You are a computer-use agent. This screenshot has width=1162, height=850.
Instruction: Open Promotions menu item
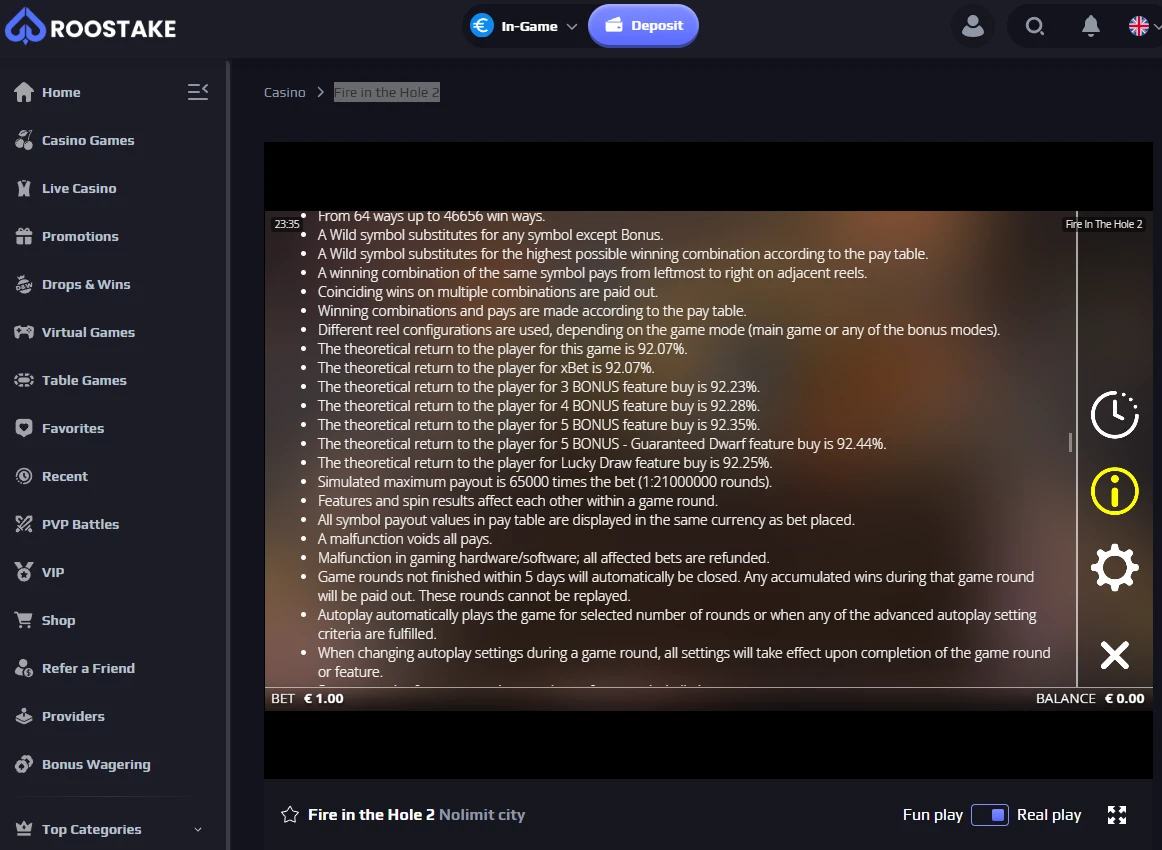(x=80, y=236)
